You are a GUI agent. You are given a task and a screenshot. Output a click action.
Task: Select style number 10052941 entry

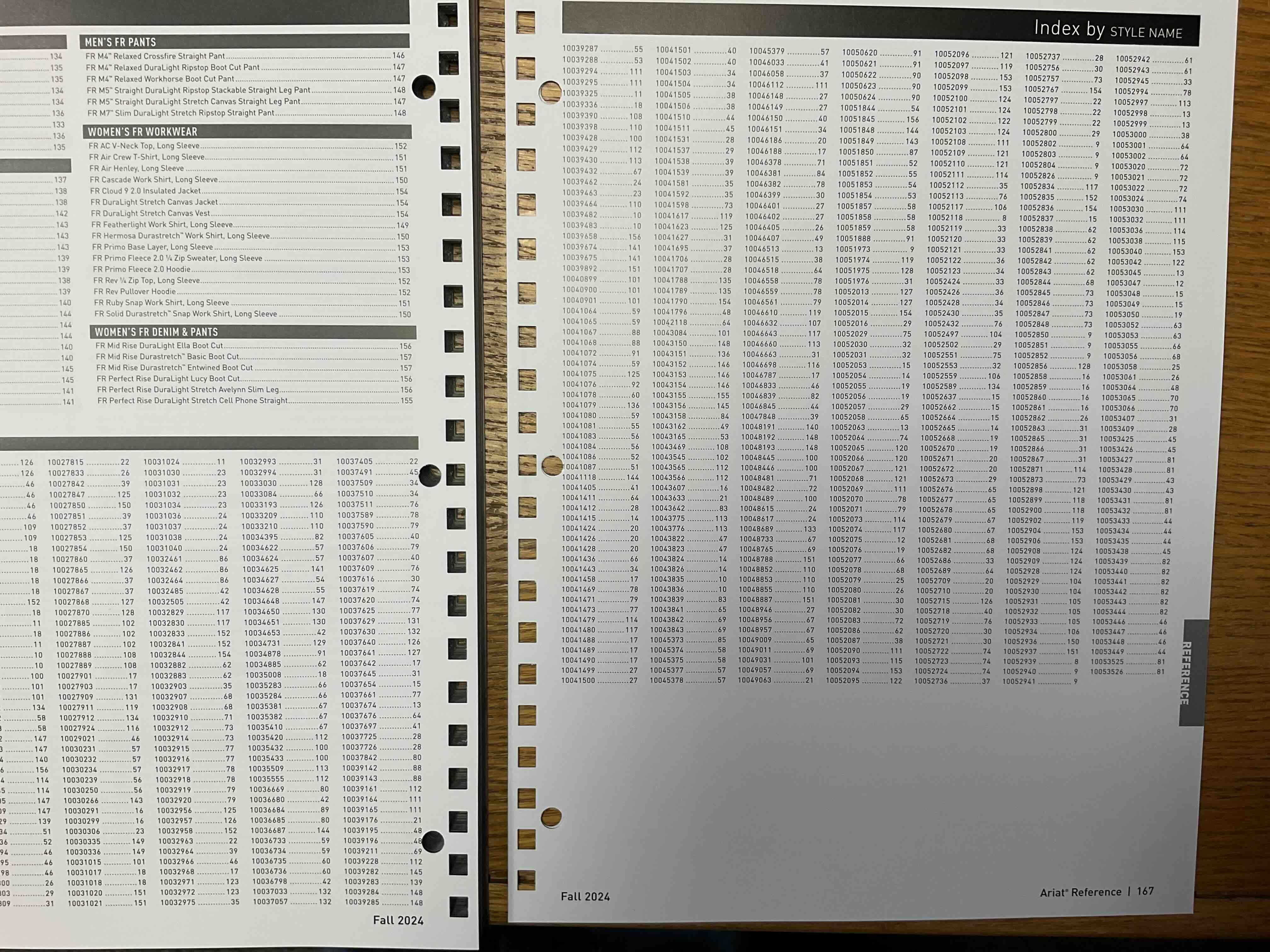1019,682
